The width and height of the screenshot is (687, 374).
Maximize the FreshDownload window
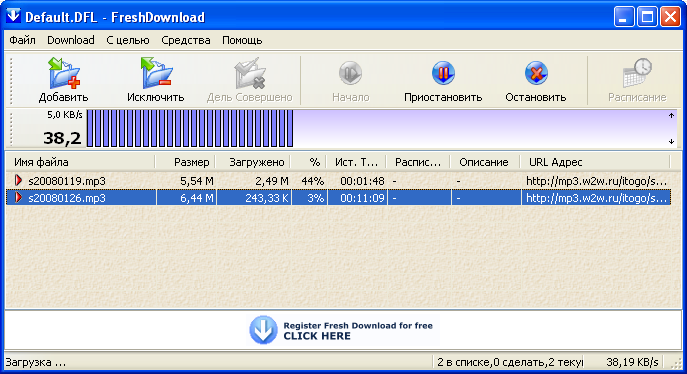[647, 17]
